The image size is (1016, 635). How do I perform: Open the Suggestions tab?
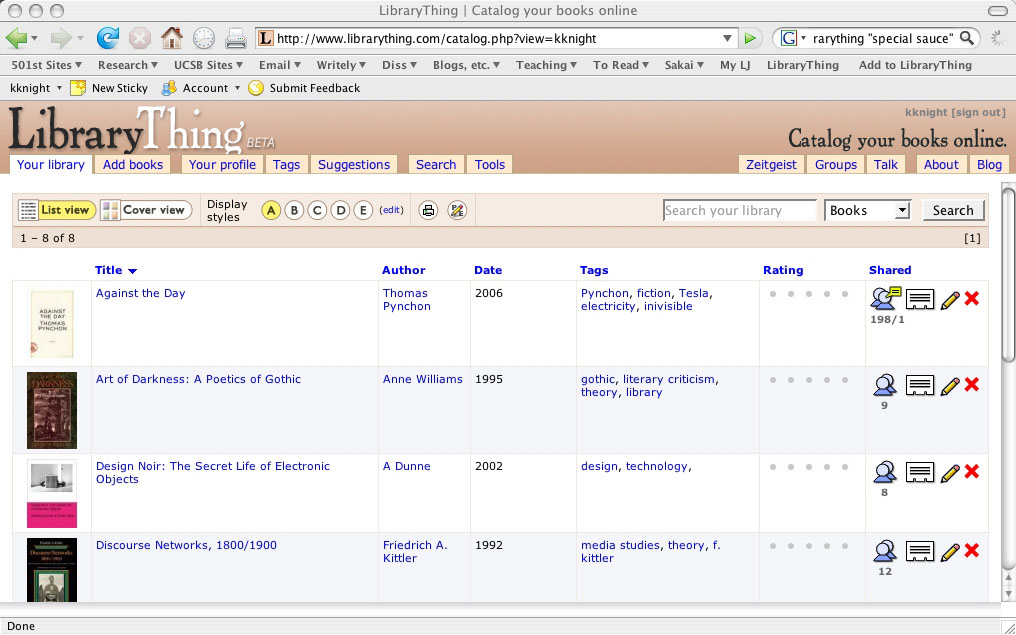tap(354, 165)
